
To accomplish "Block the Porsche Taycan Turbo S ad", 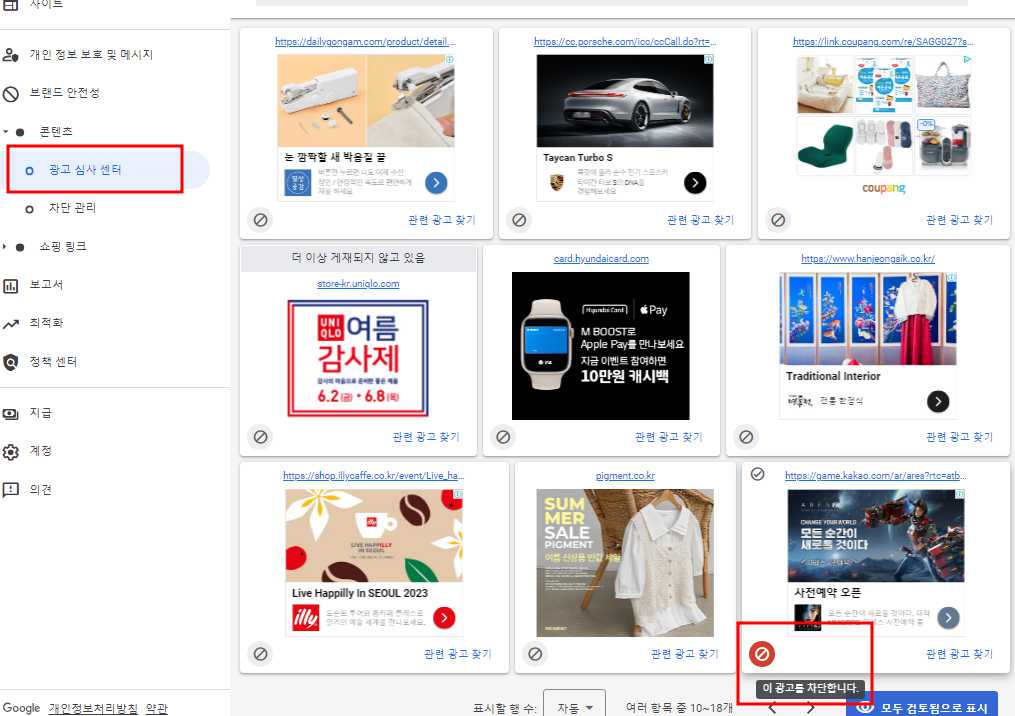I will coord(519,220).
